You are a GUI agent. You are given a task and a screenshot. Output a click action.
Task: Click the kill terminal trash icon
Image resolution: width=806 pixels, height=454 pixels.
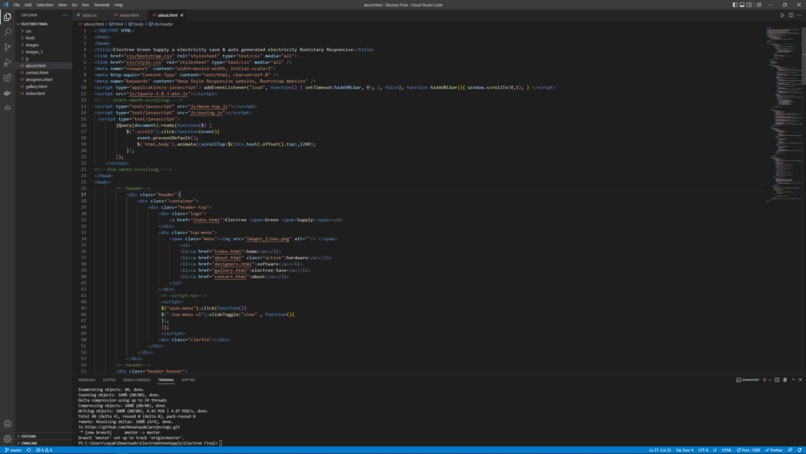(785, 380)
